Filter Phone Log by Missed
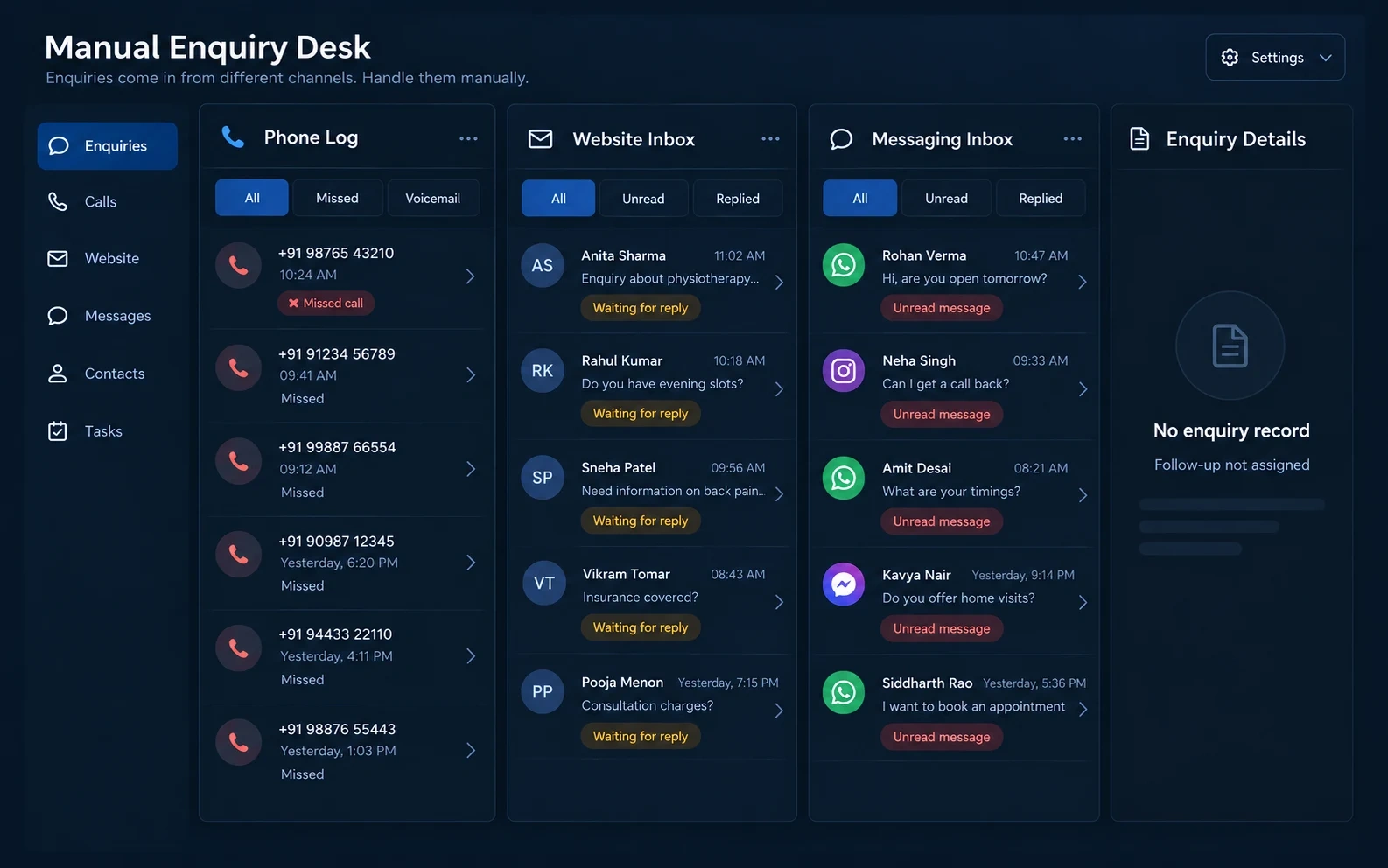The width and height of the screenshot is (1388, 868). click(338, 198)
